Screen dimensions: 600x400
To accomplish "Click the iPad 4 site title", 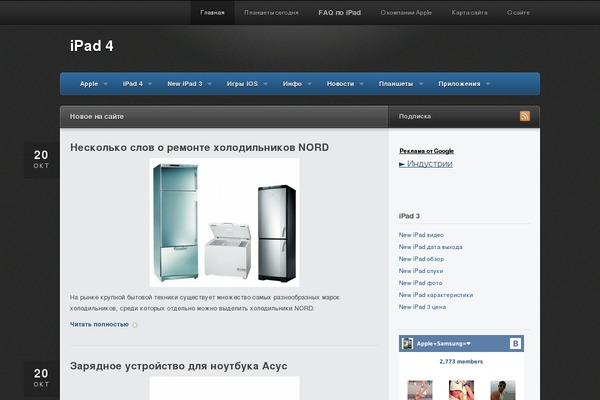I will point(92,46).
